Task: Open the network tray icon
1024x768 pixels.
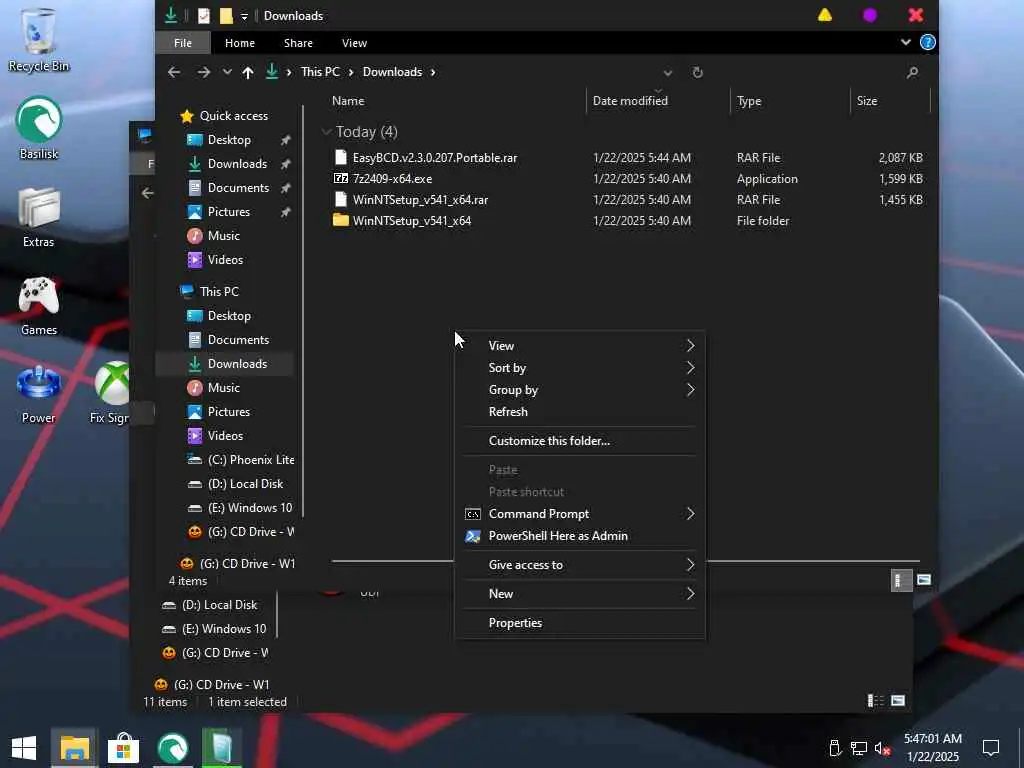Action: [859, 748]
